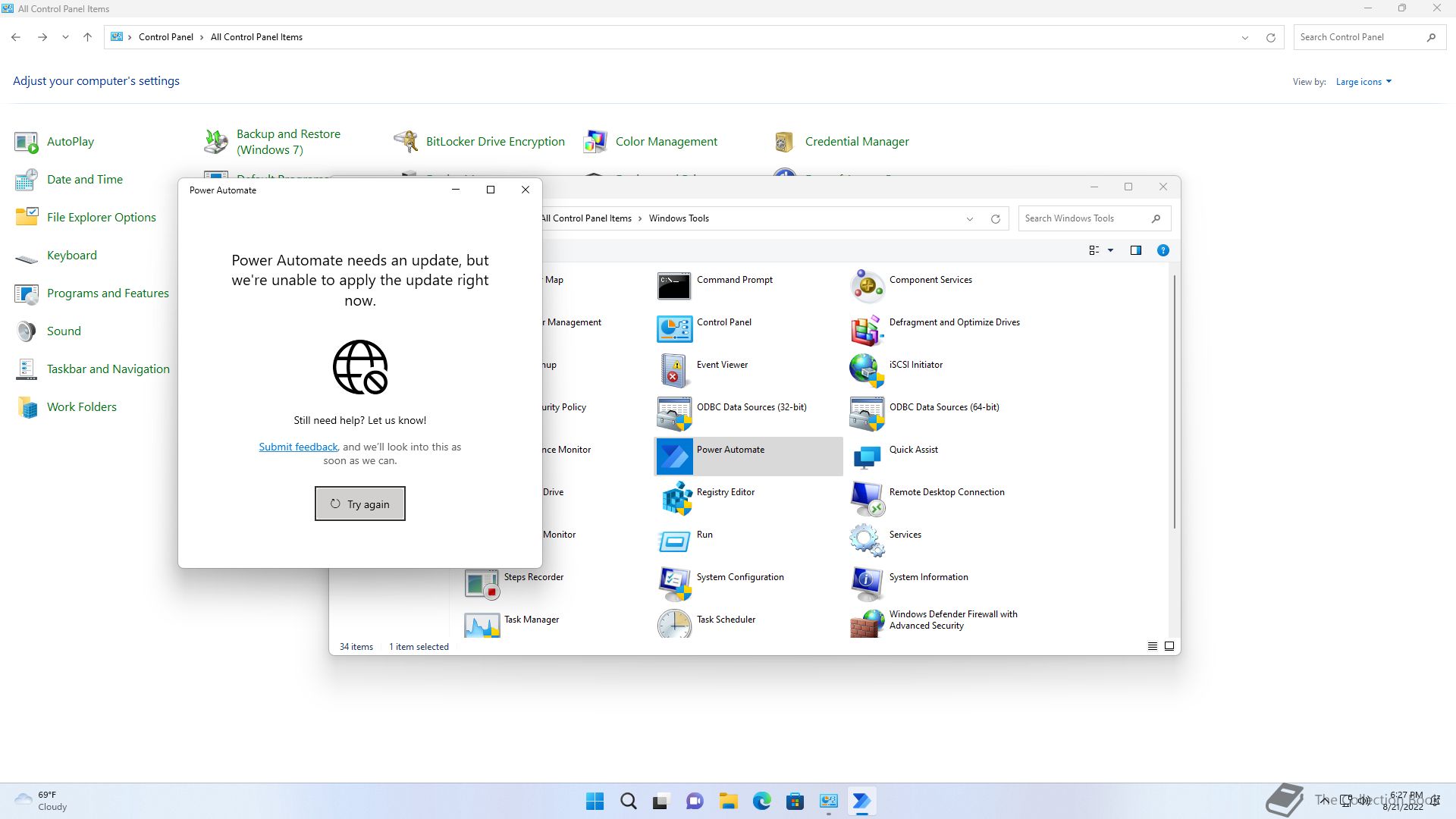Open Backup and Restore (Windows 7) icon
Screen dimensions: 1456x819
216,142
